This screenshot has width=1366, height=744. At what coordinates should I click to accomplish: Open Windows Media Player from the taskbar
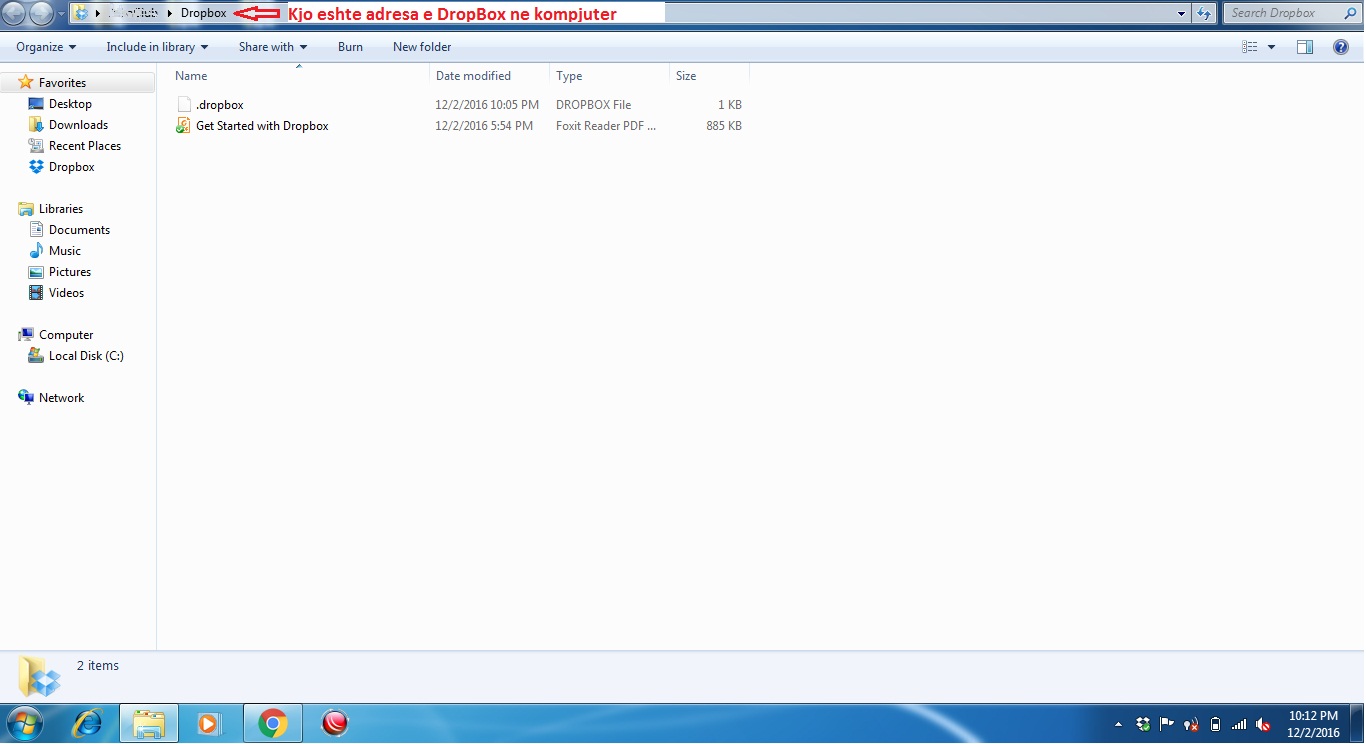pyautogui.click(x=209, y=723)
